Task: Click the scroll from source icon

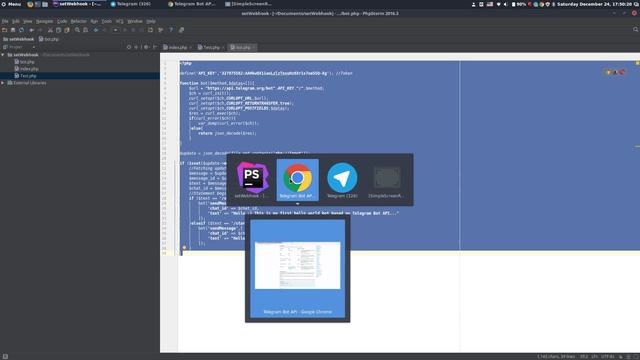Action: [x=129, y=47]
